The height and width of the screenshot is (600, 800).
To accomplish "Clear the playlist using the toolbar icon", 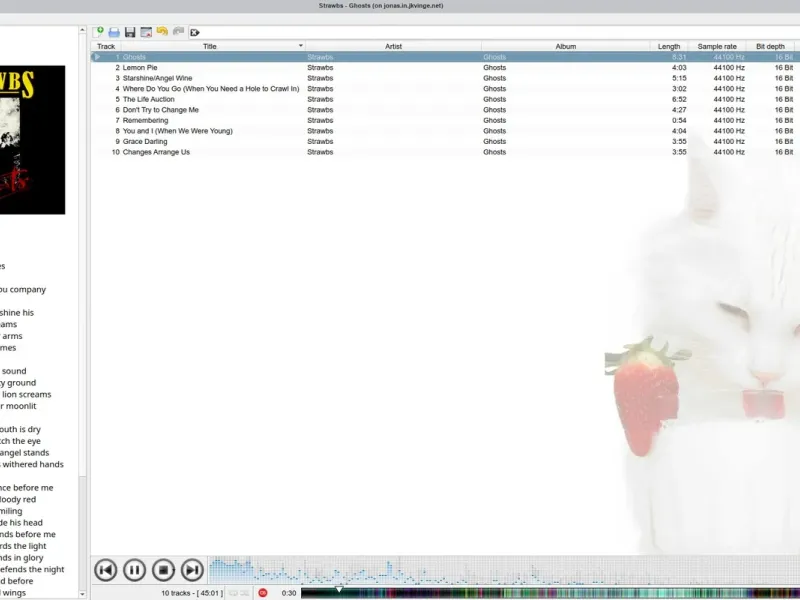I will point(146,32).
